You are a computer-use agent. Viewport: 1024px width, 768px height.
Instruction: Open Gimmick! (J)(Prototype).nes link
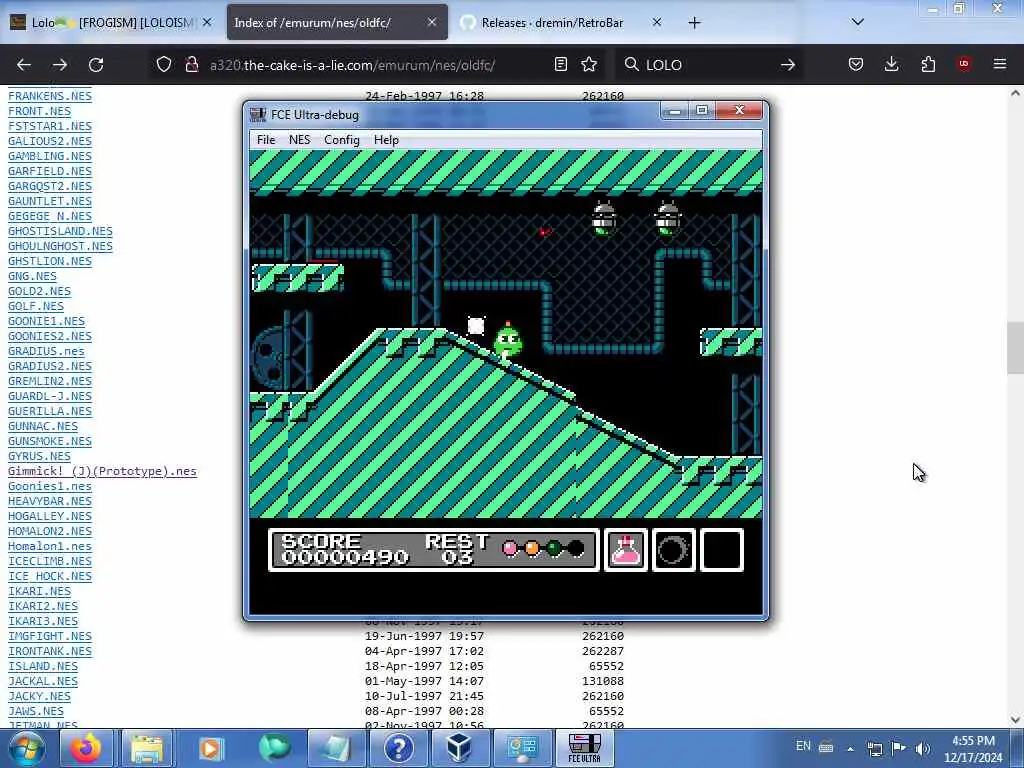pos(102,471)
